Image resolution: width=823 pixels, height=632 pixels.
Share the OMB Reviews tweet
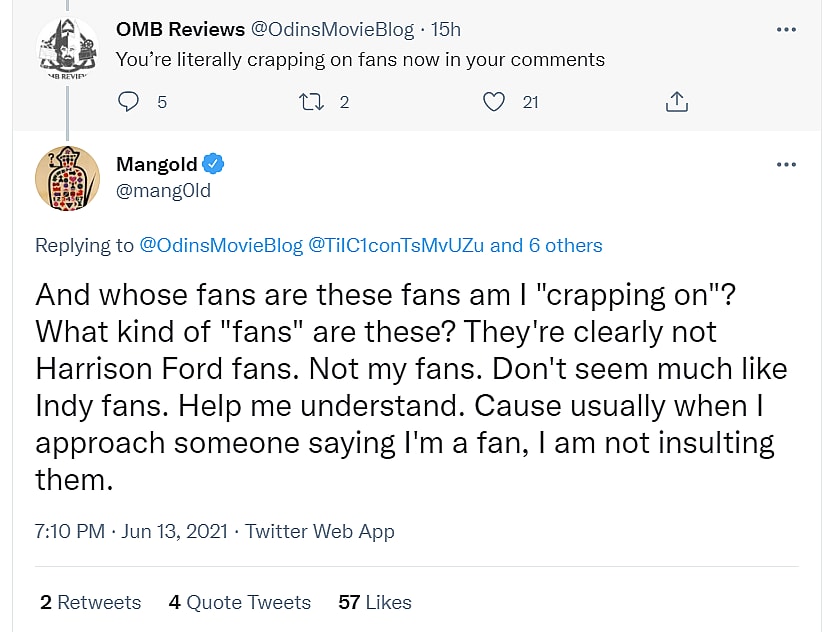676,101
